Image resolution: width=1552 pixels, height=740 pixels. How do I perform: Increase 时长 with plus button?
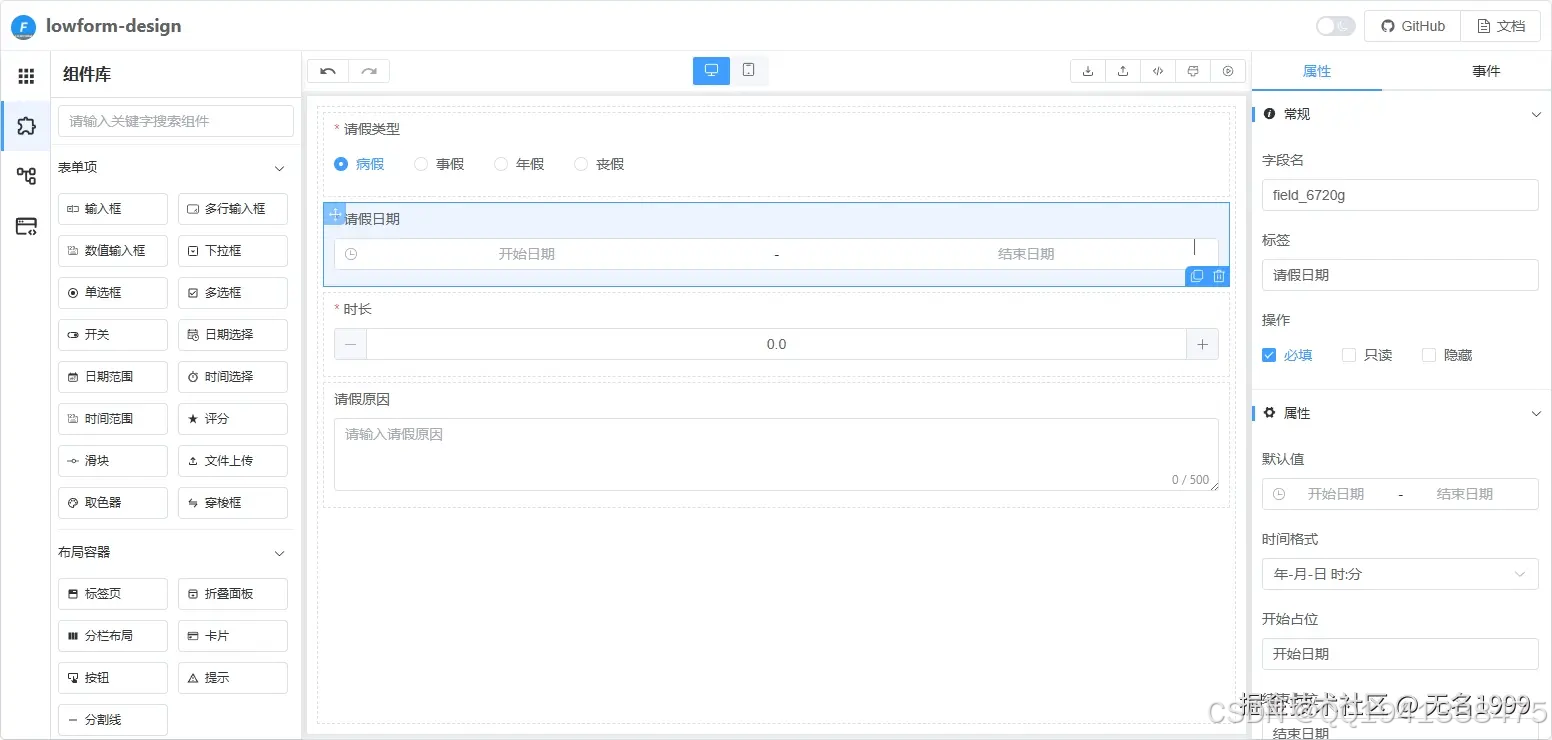pos(1202,344)
